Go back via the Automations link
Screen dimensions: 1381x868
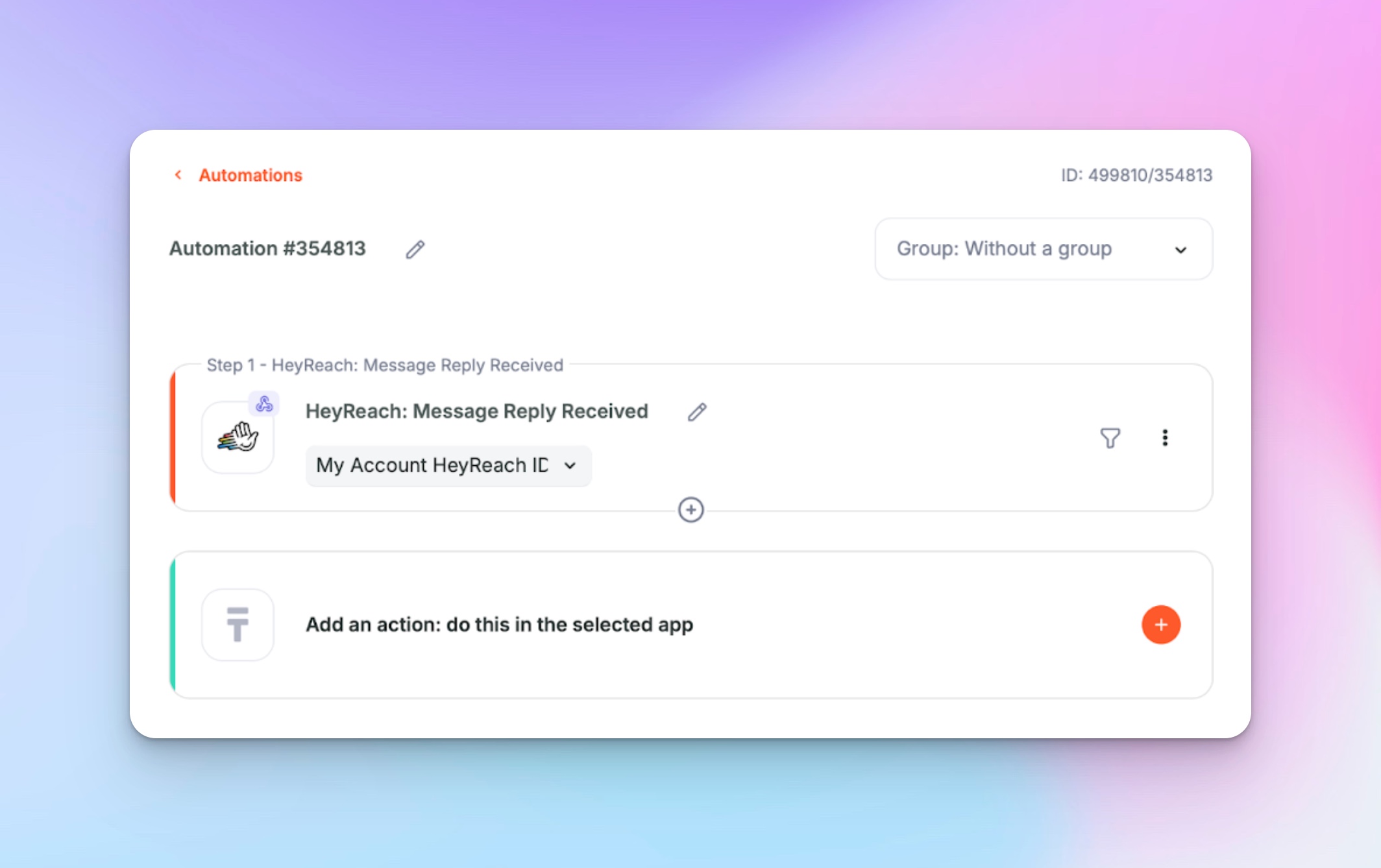(x=251, y=175)
